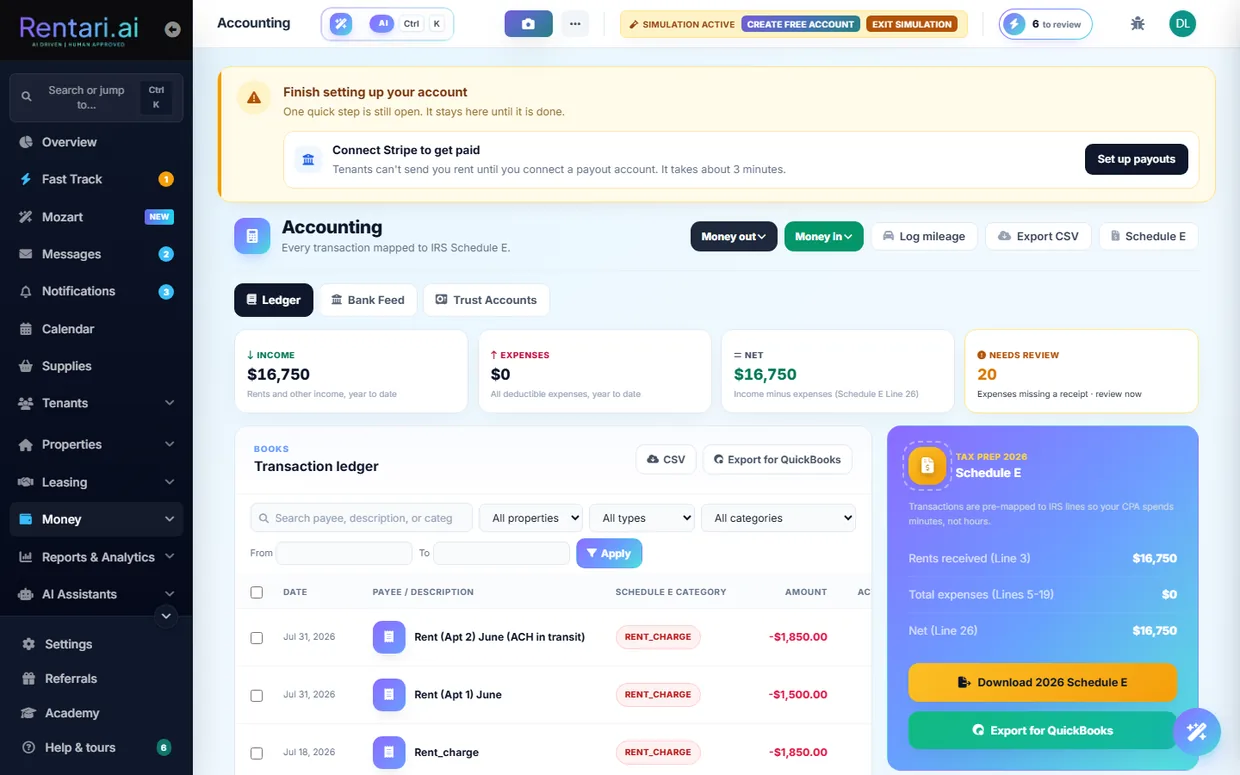Click green Export for QuickBooks button
Image resolution: width=1240 pixels, height=775 pixels.
point(1042,730)
